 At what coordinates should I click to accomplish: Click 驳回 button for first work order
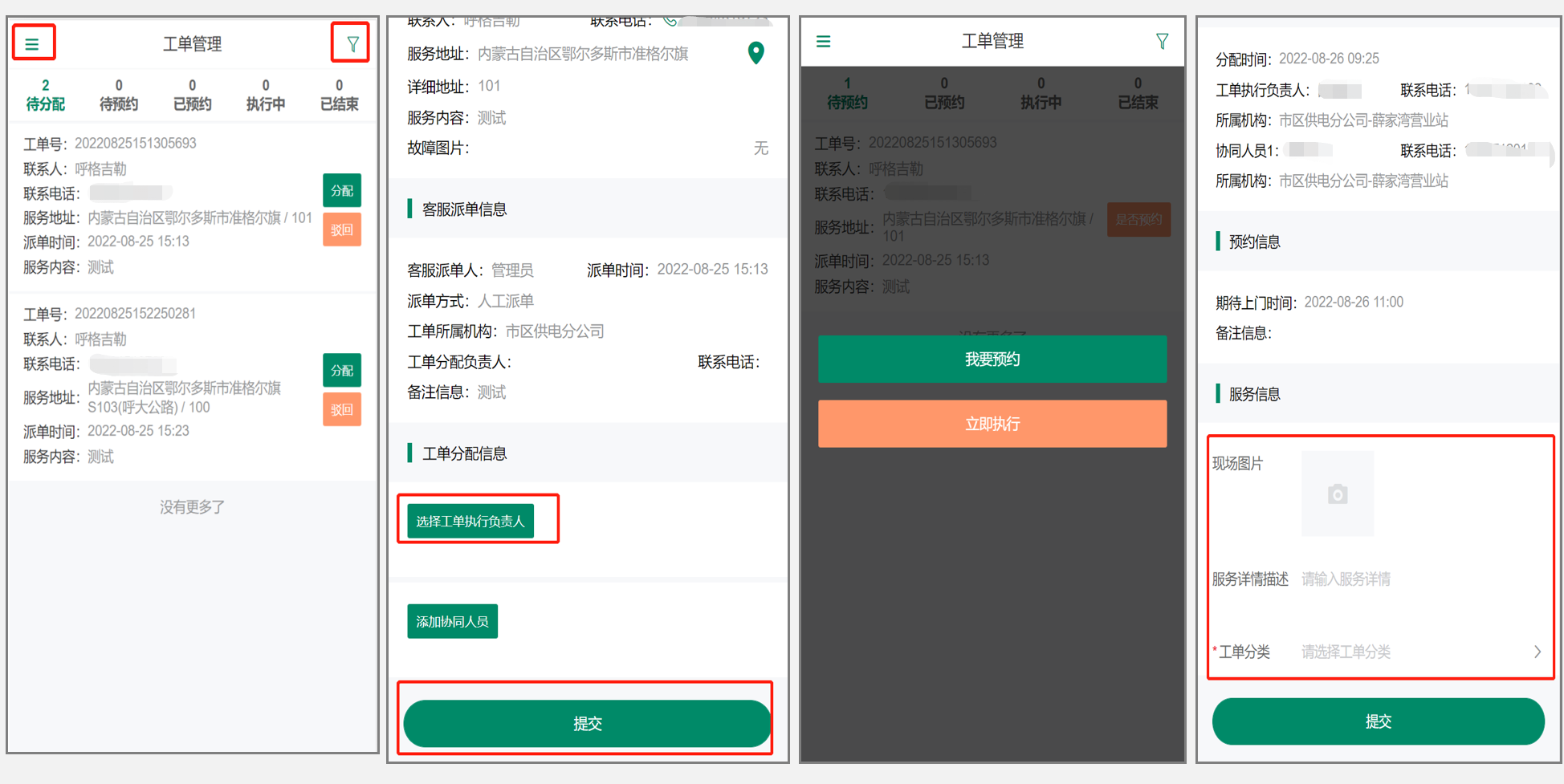(x=342, y=230)
